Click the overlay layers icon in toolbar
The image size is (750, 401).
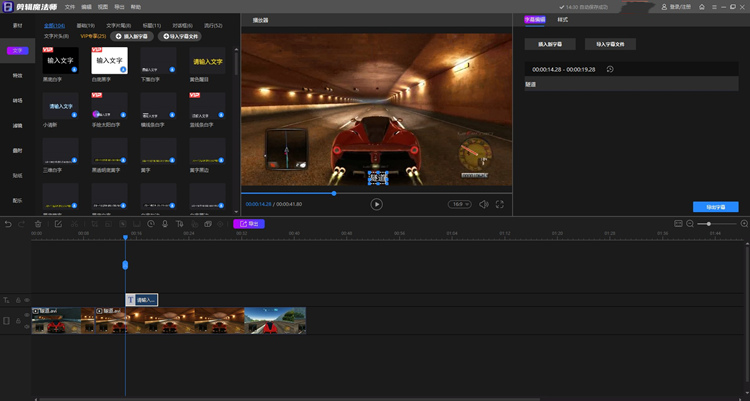click(x=208, y=224)
